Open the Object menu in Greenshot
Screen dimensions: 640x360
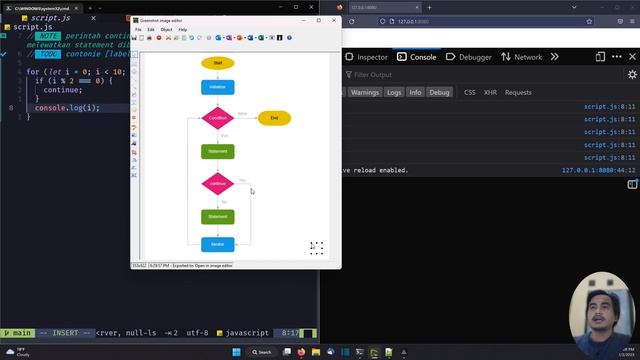point(167,30)
